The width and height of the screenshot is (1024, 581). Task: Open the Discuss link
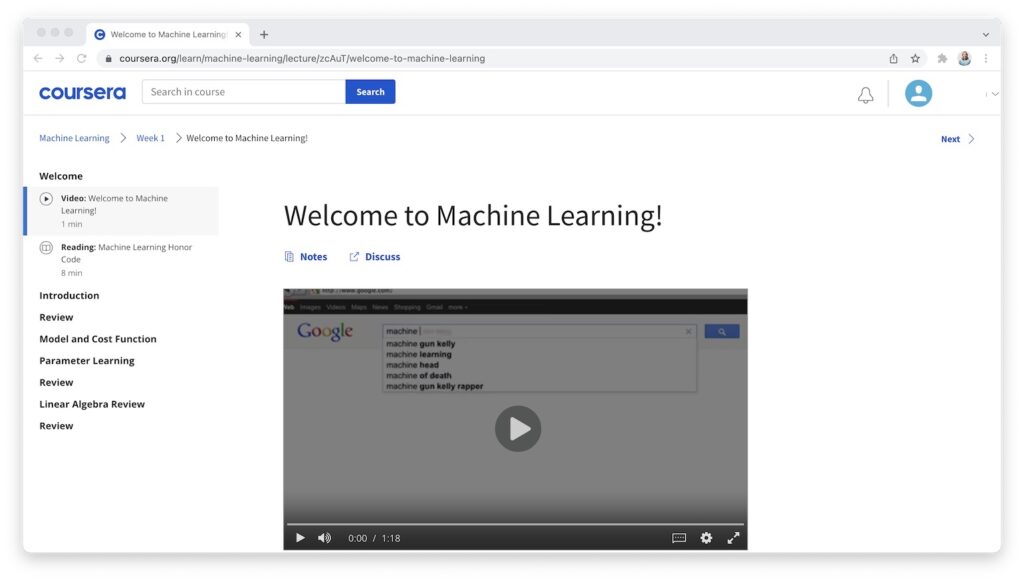click(375, 257)
